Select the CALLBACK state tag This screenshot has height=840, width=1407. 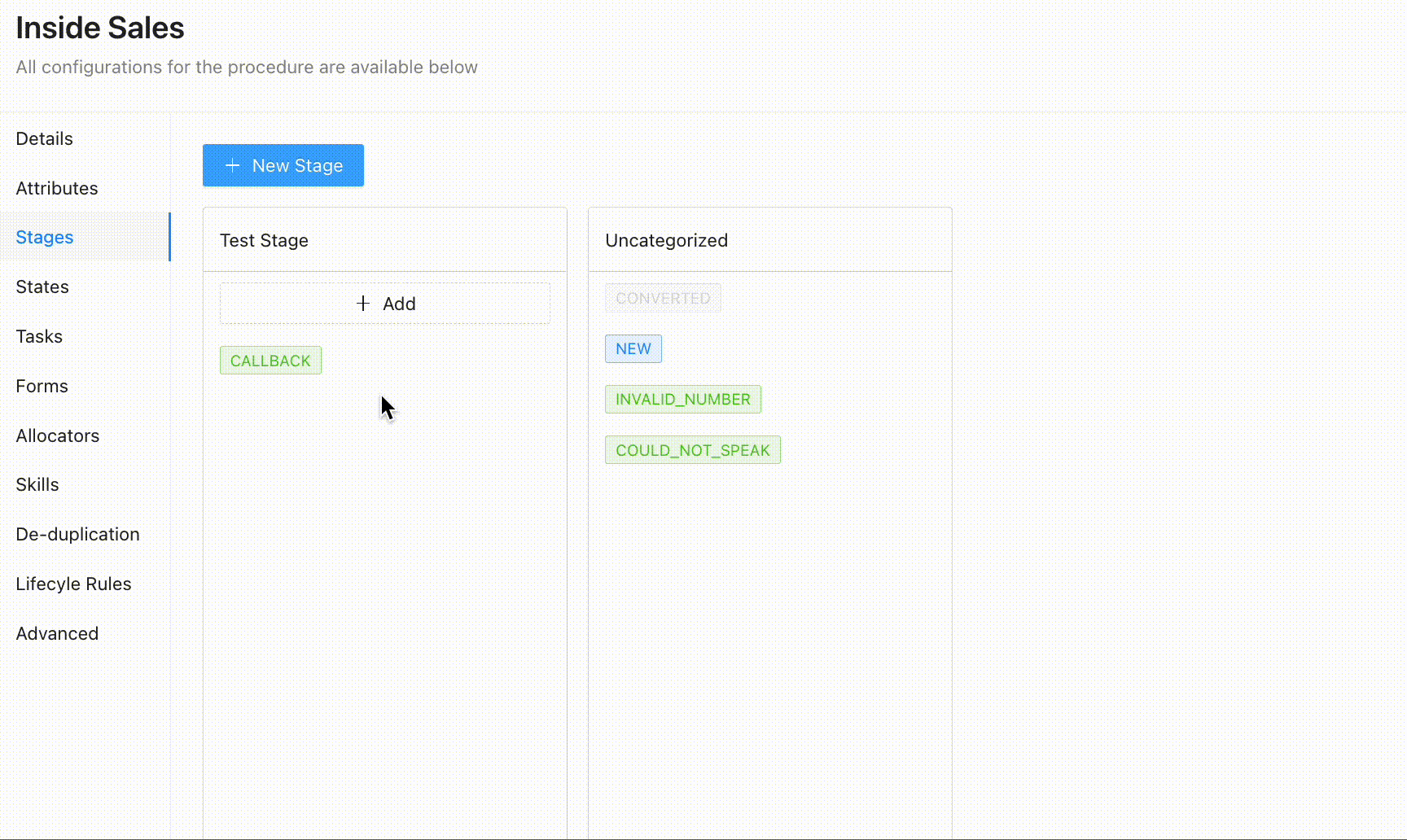click(x=270, y=361)
